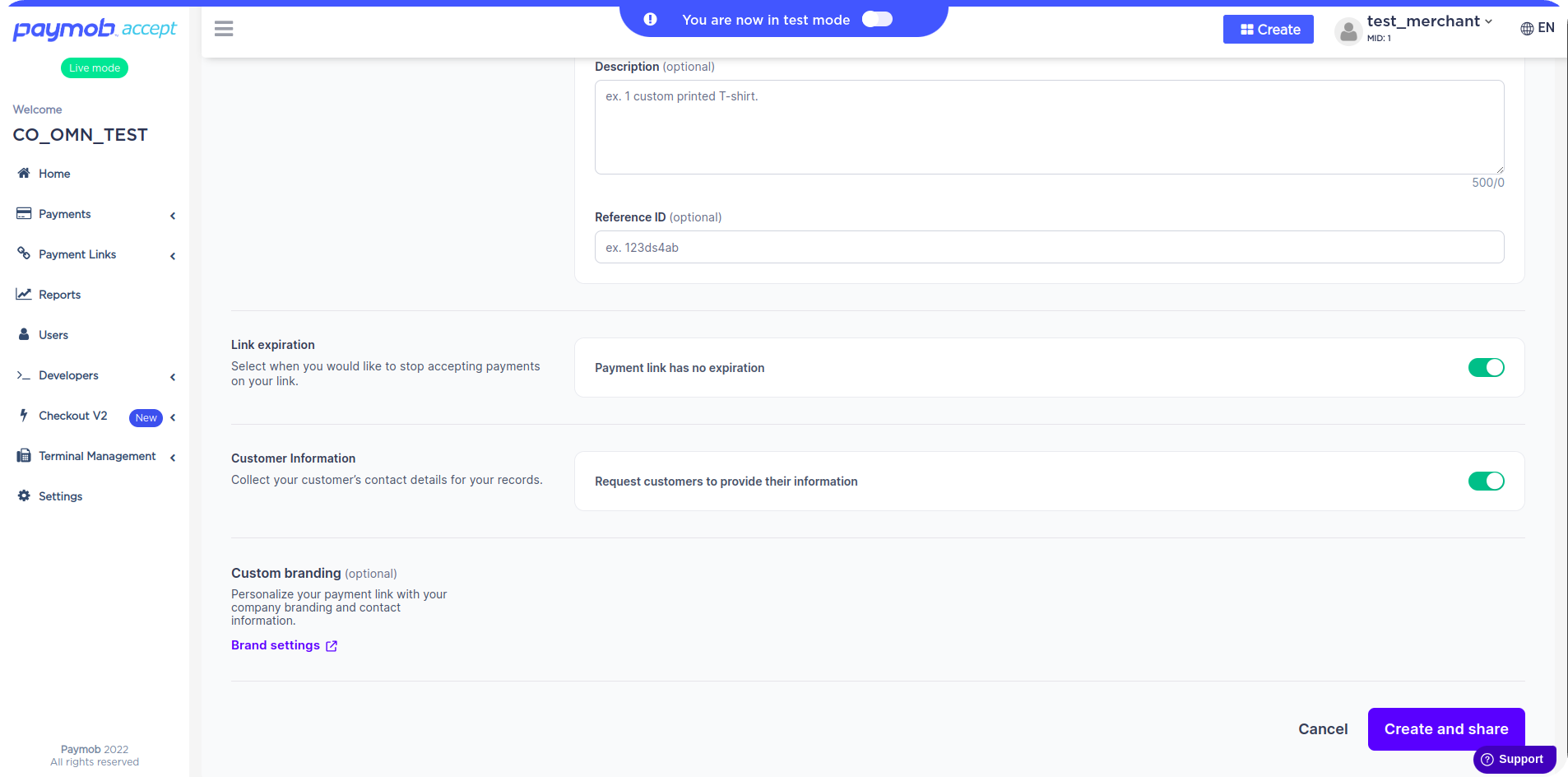1568x777 pixels.
Task: Click the Reference ID input field
Action: pyautogui.click(x=1048, y=247)
